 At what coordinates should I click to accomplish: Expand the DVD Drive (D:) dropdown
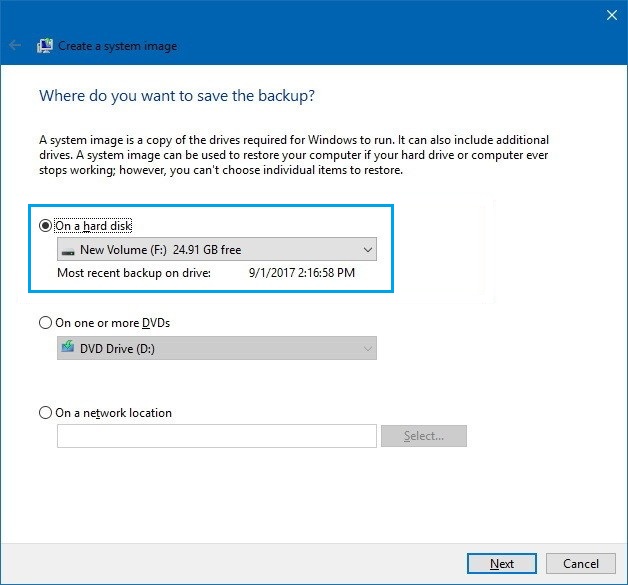217,348
